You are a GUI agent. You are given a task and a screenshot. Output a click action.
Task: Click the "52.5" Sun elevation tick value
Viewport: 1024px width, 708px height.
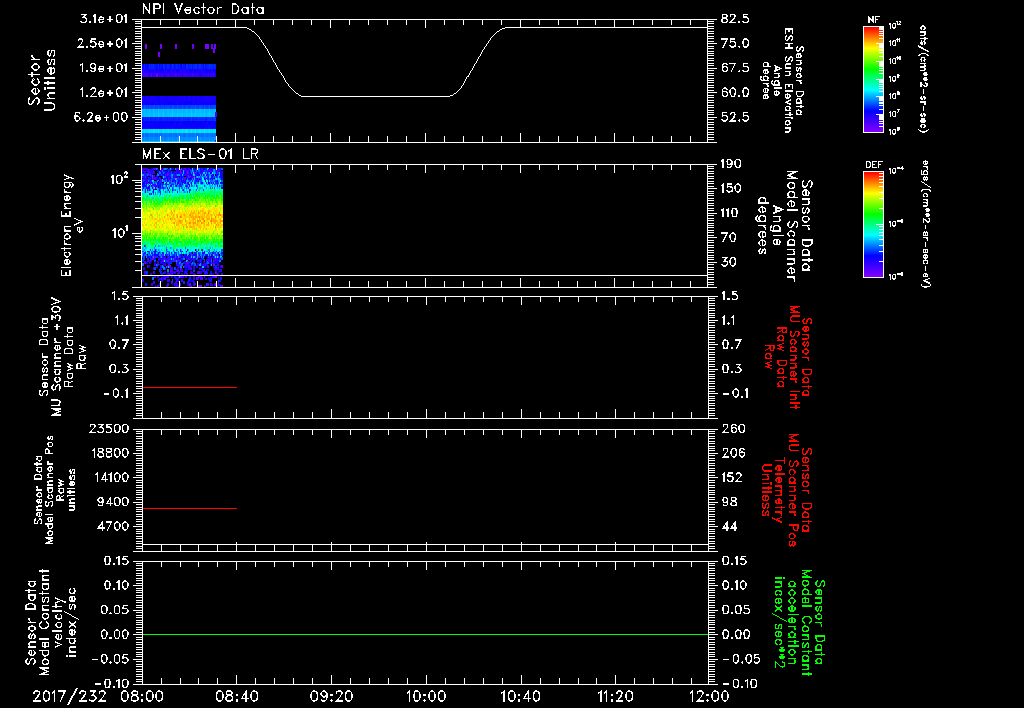(x=735, y=117)
